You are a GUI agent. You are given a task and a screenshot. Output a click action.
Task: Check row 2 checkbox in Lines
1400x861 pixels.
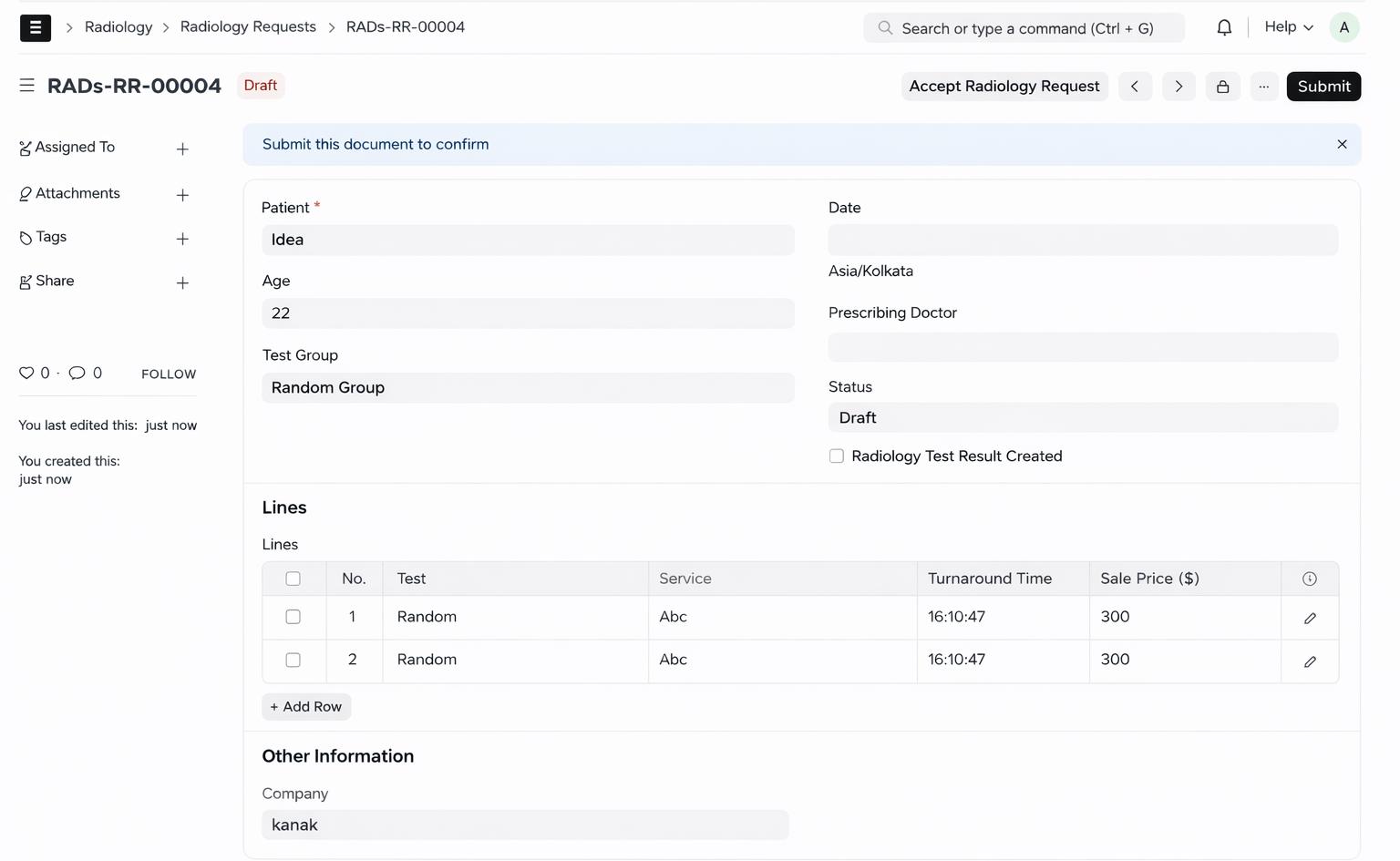tap(293, 660)
